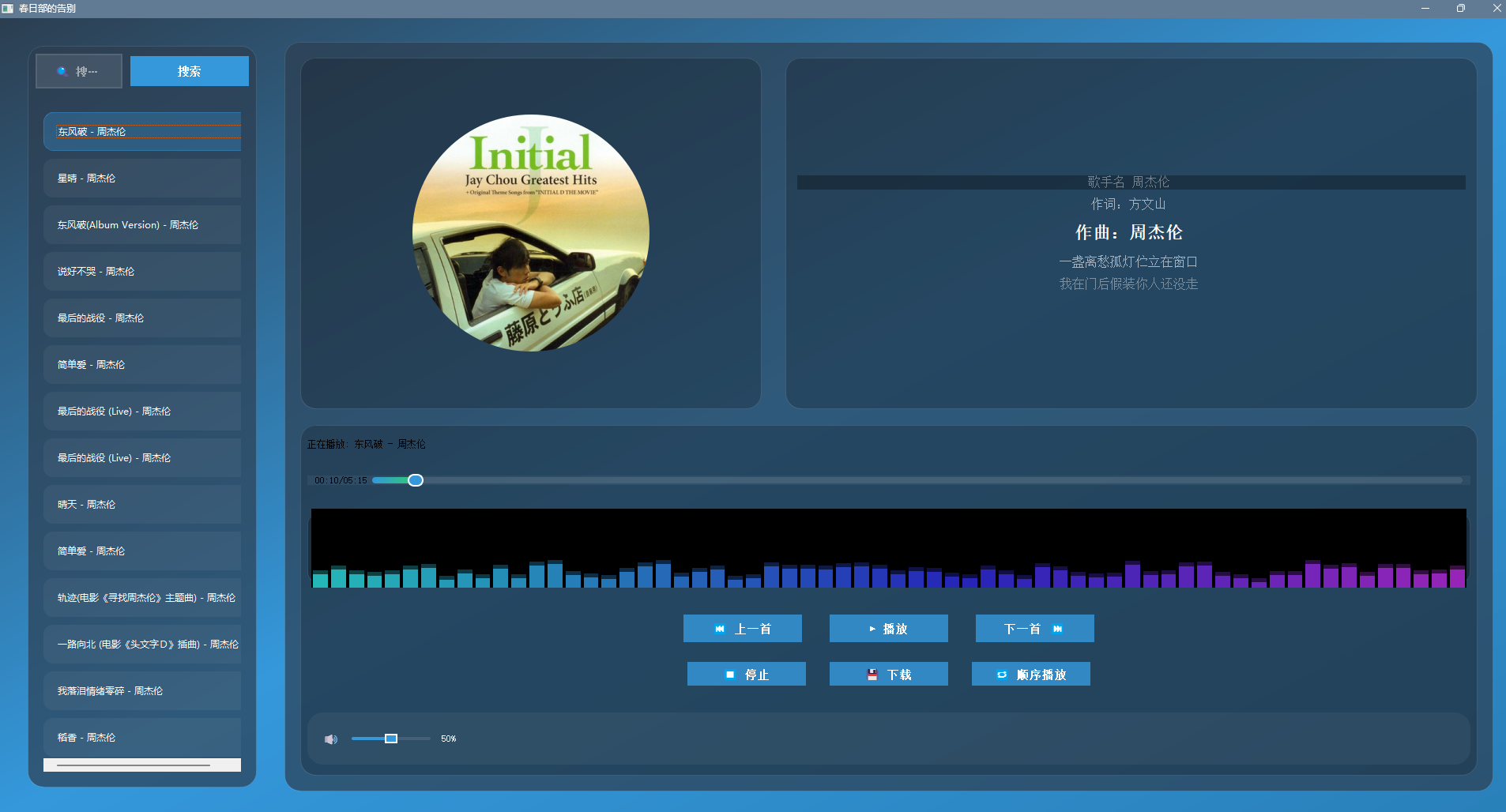1506x812 pixels.
Task: Click the 50% volume label
Action: tap(449, 739)
